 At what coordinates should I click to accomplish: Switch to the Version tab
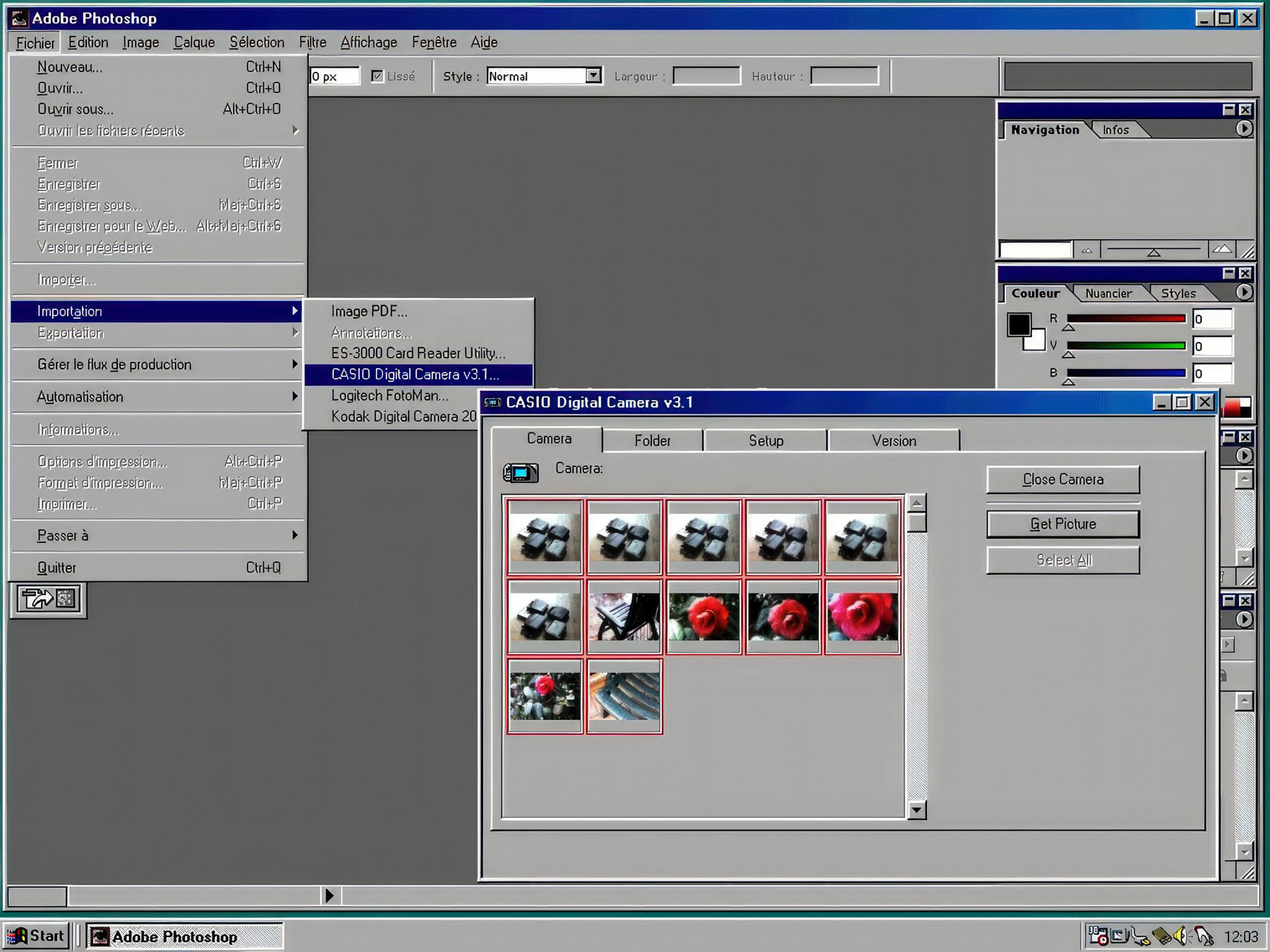click(x=894, y=441)
